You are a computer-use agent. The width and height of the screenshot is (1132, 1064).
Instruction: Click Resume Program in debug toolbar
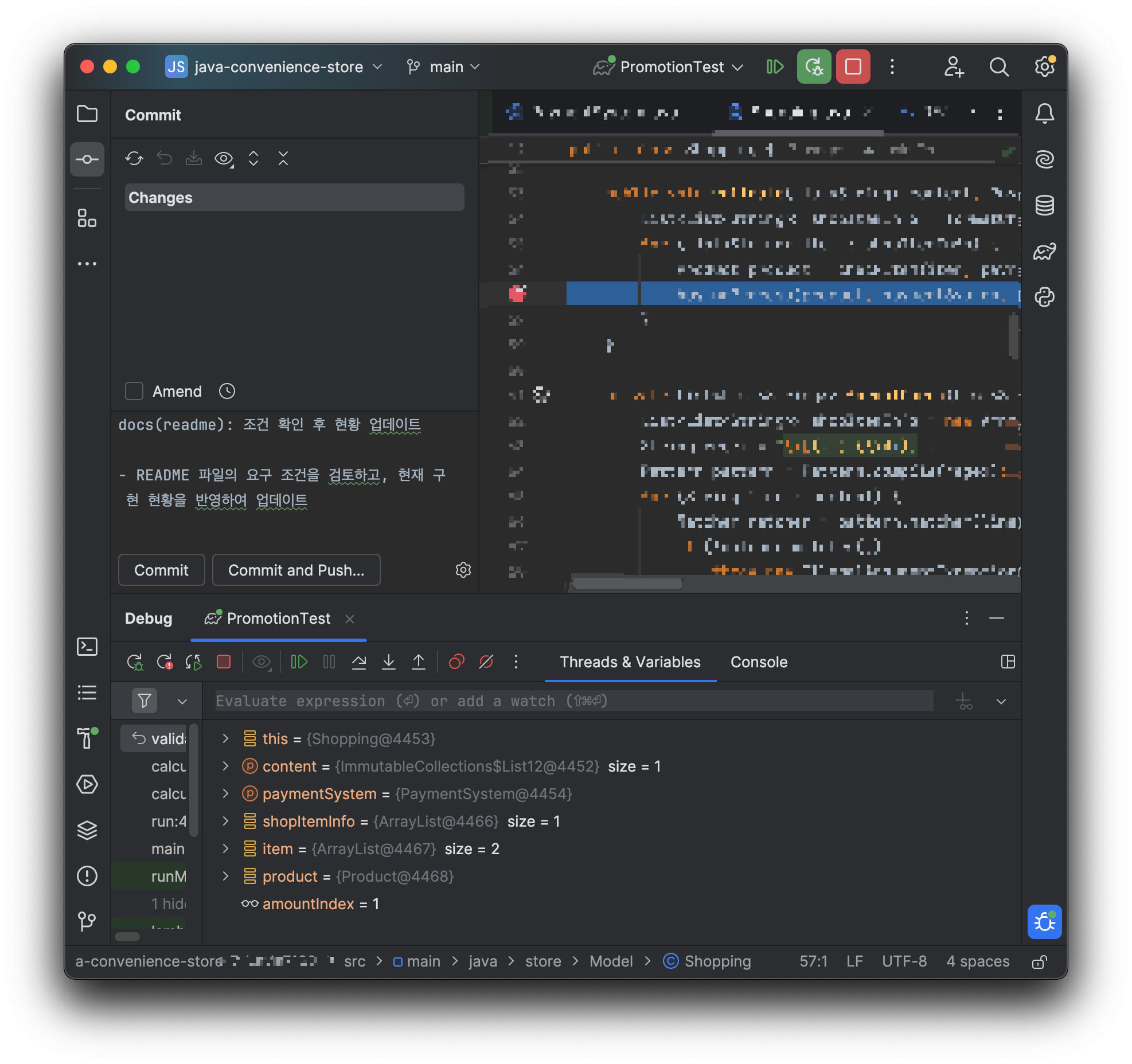point(299,662)
